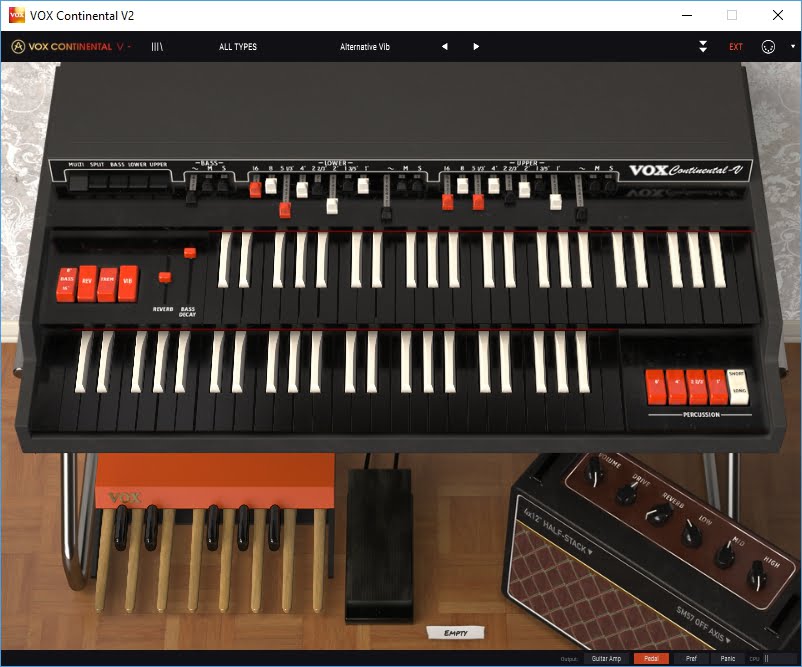
Task: Click the Lower 16' red drawbar
Action: (x=255, y=189)
